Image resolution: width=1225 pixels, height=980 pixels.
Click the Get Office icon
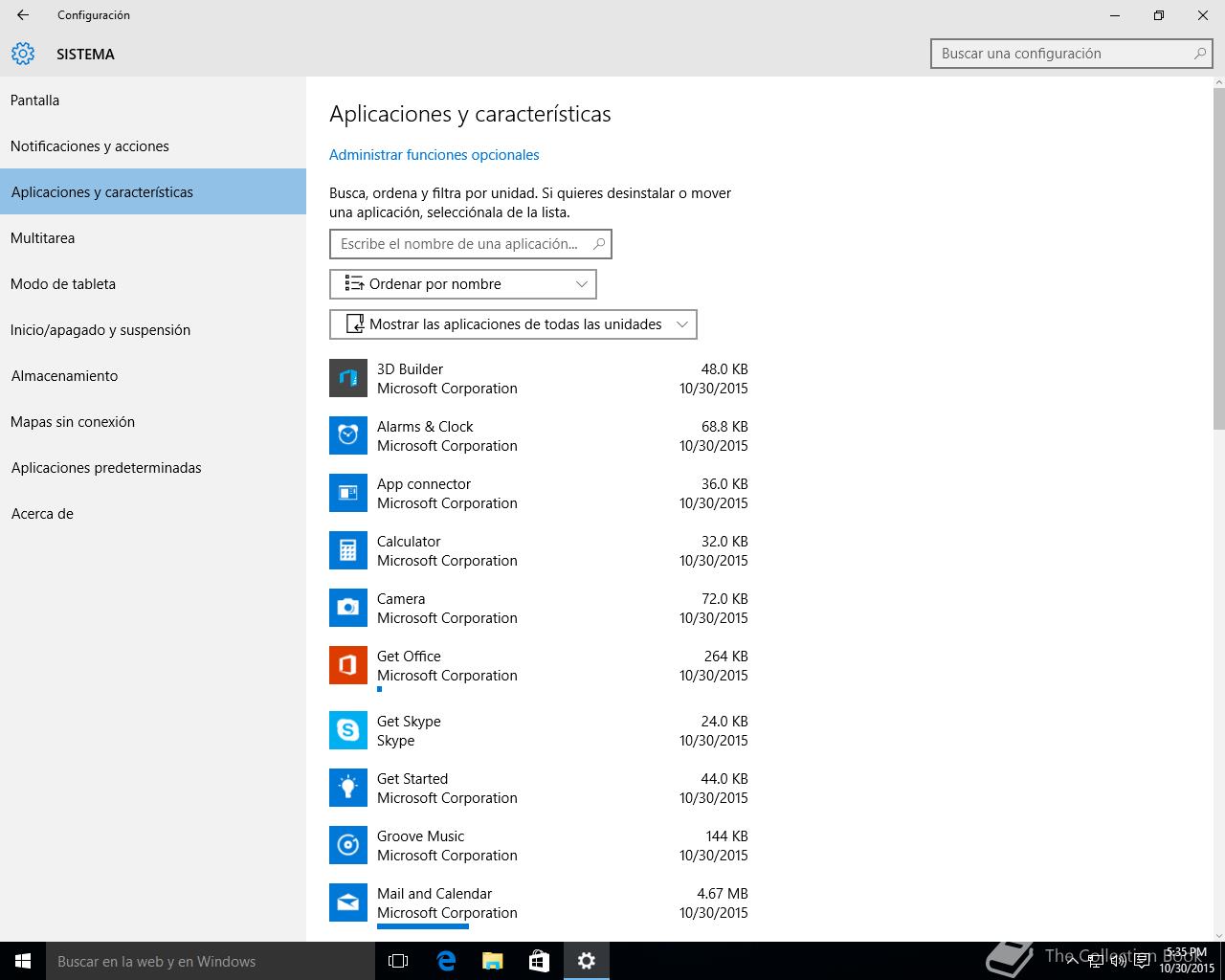tap(348, 665)
